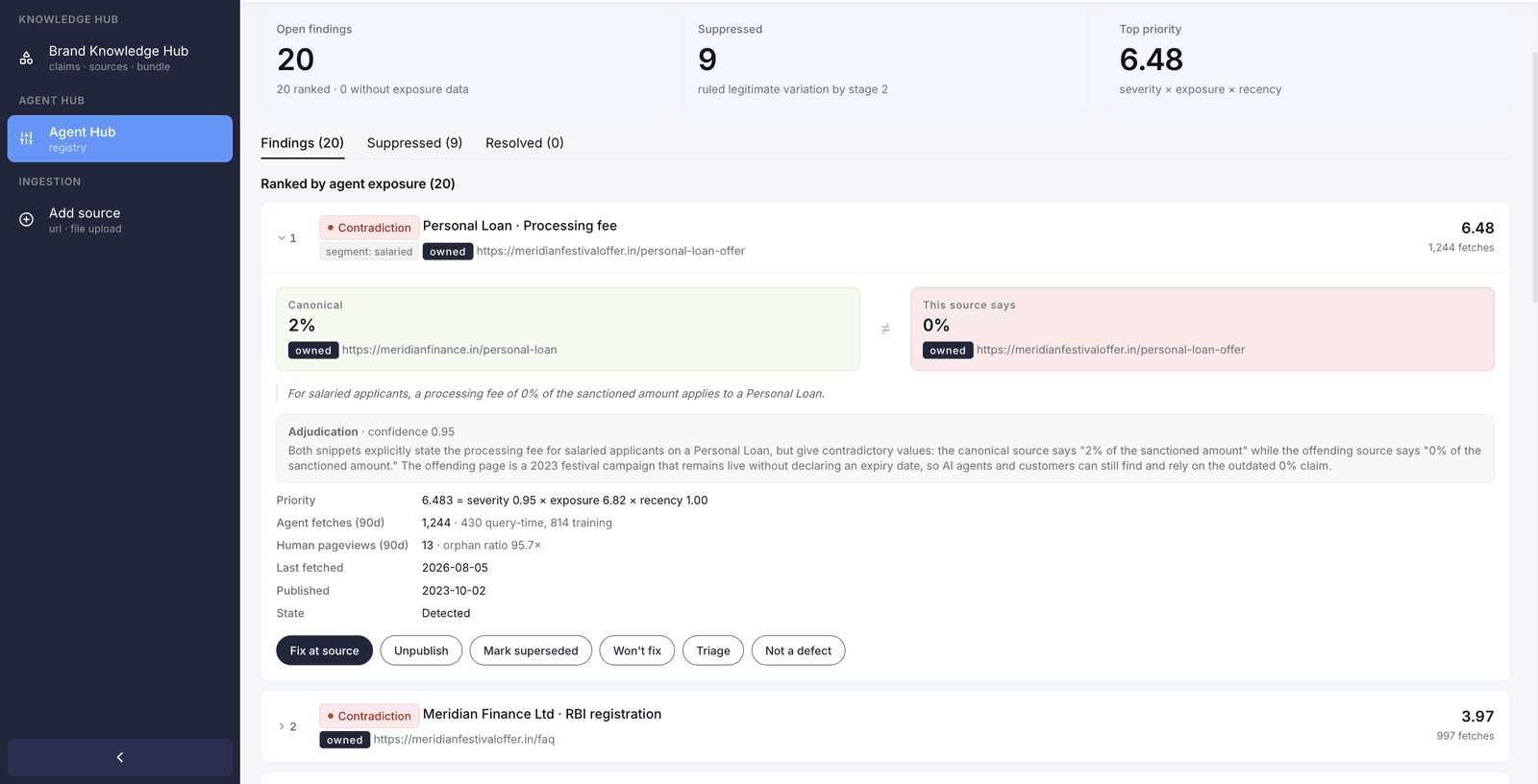Click the canonical value 2%
This screenshot has height=784, width=1538.
(x=302, y=326)
